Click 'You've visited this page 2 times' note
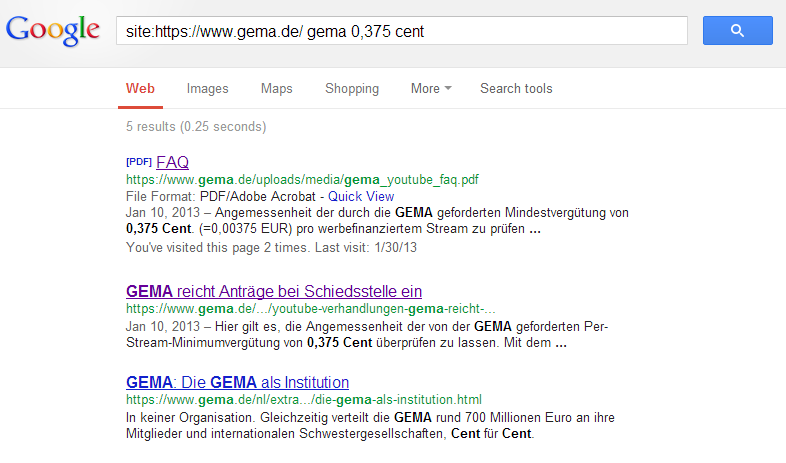The width and height of the screenshot is (786, 463). click(x=271, y=248)
